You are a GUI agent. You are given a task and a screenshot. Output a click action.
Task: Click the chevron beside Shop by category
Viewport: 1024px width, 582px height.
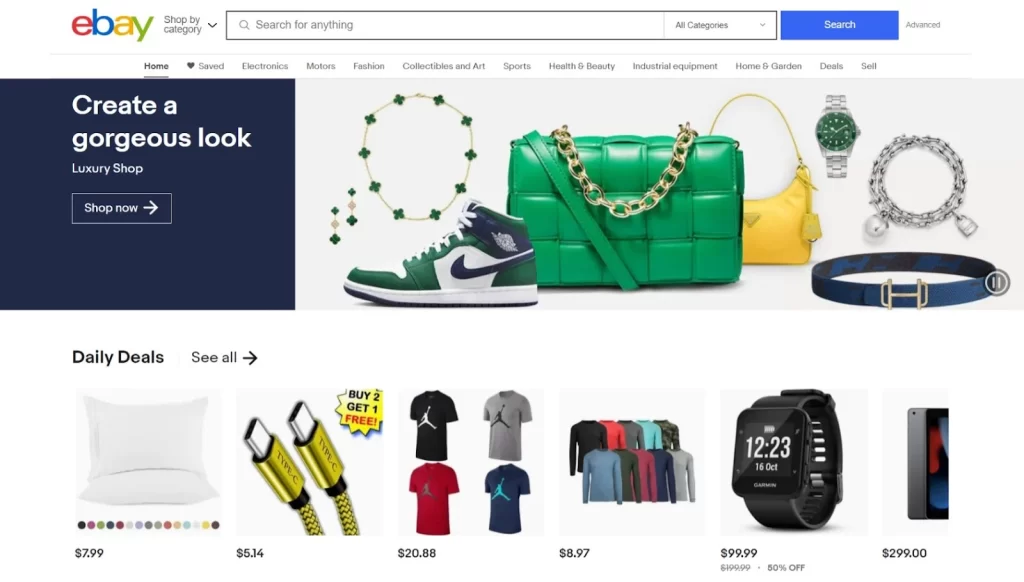click(212, 25)
